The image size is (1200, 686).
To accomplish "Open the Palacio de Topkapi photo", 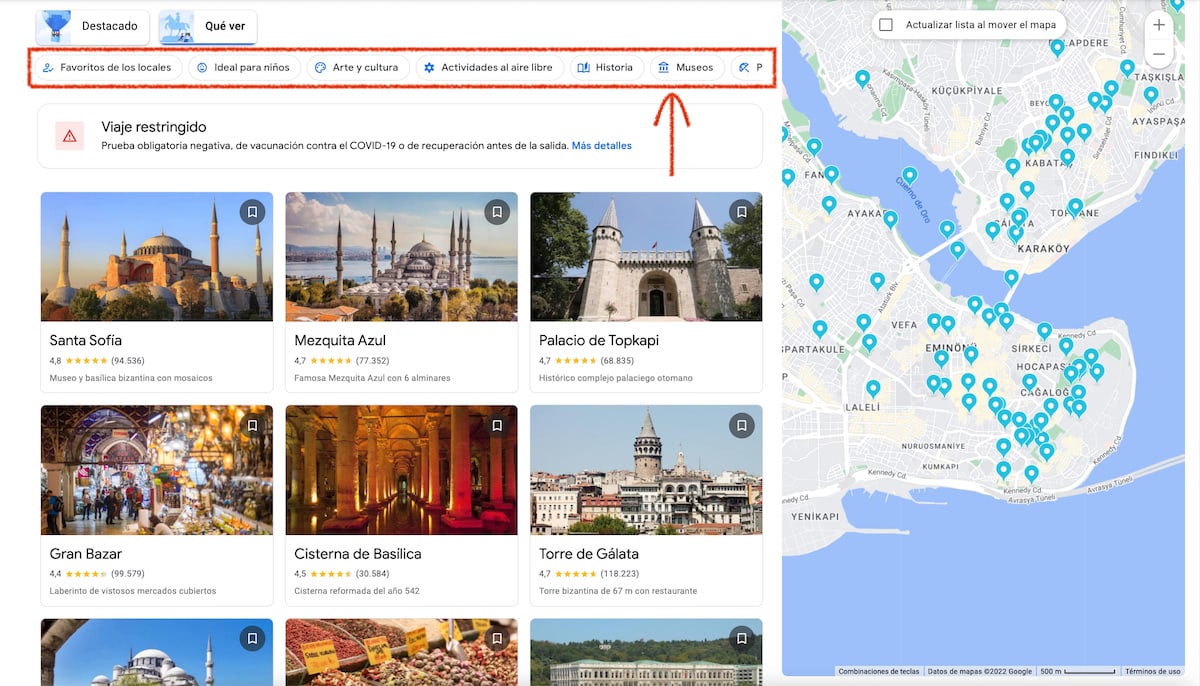I will click(646, 257).
